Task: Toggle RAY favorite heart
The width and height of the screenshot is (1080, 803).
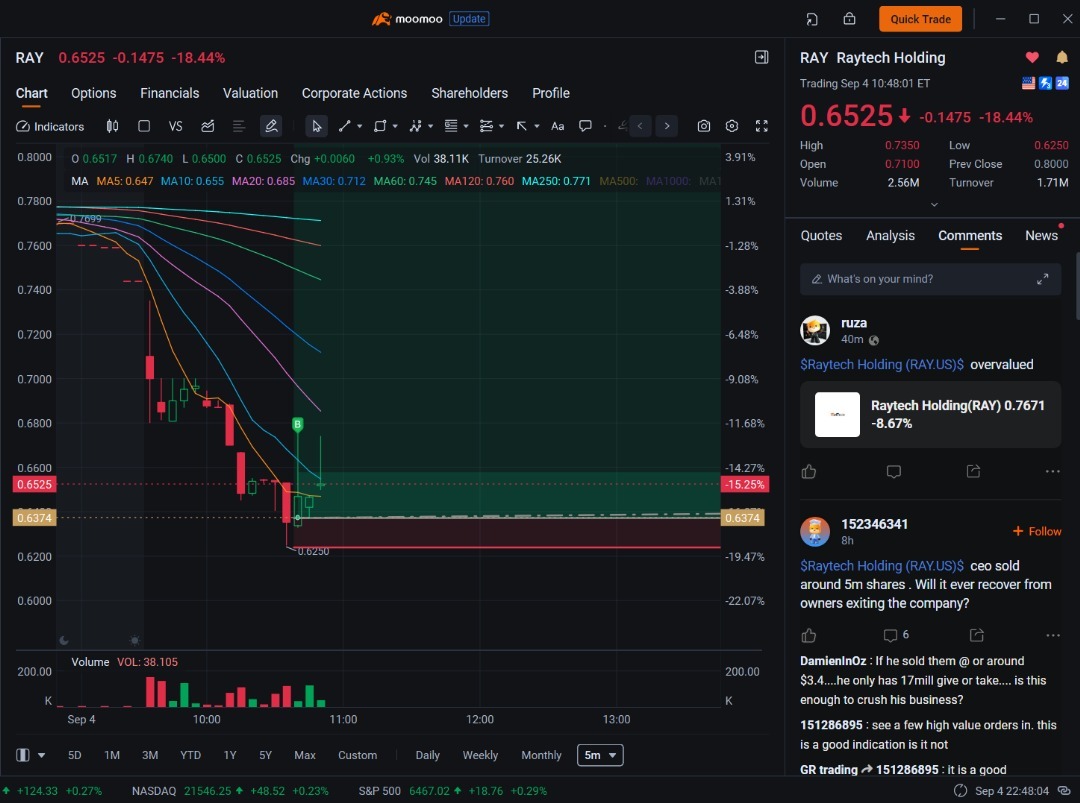Action: (x=1032, y=57)
